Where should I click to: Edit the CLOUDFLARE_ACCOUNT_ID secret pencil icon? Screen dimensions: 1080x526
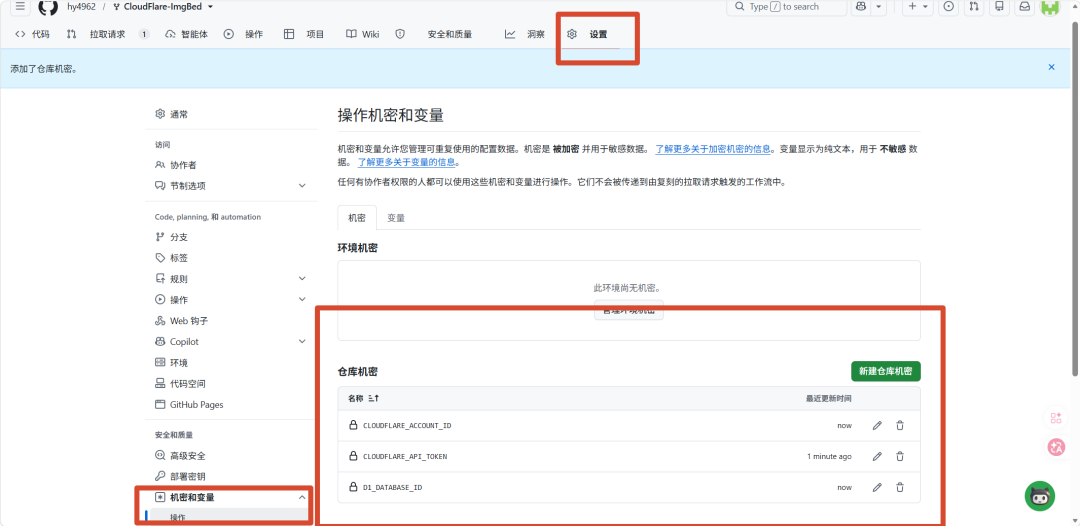877,425
